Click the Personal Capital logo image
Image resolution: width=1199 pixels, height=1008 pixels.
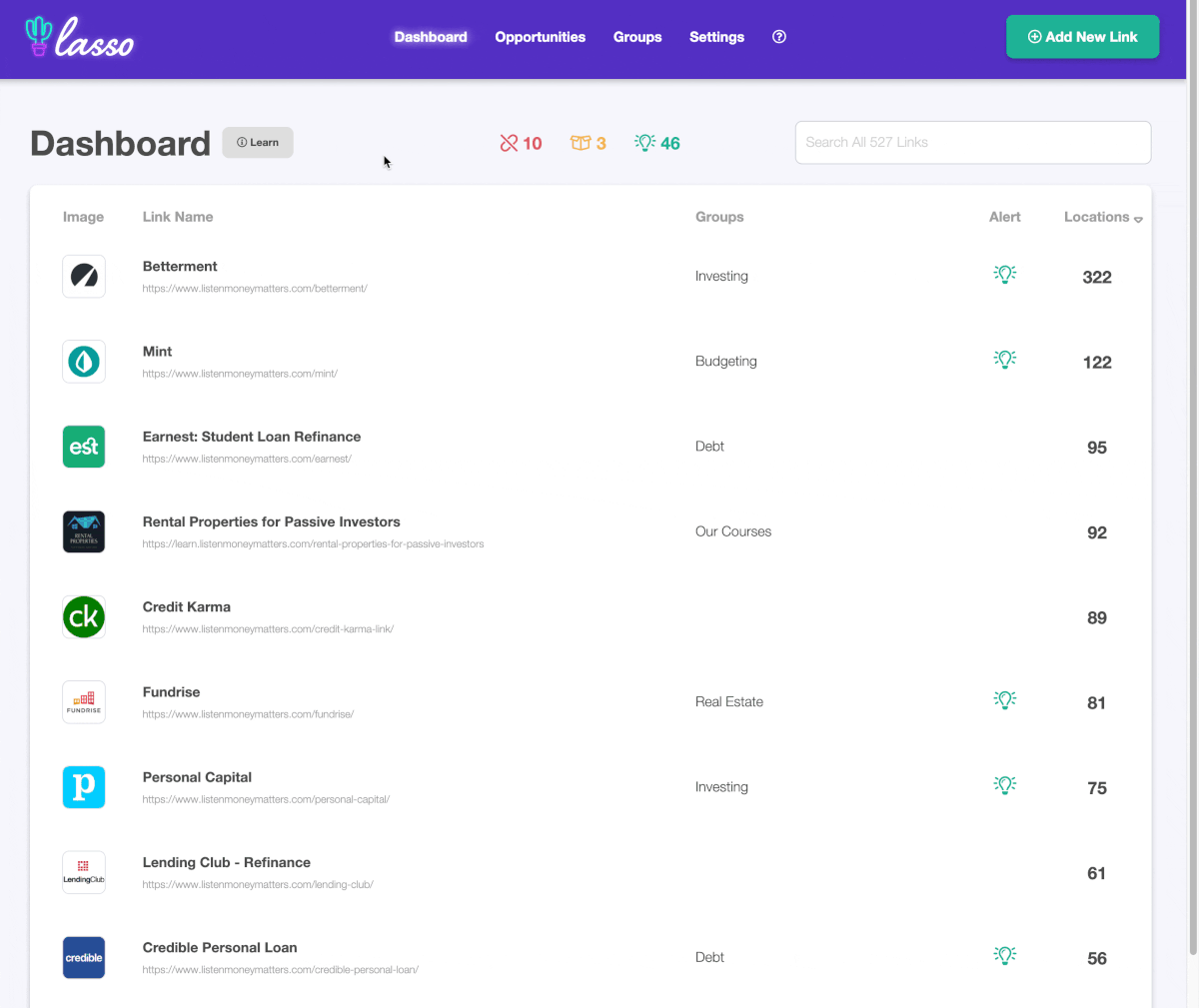84,787
